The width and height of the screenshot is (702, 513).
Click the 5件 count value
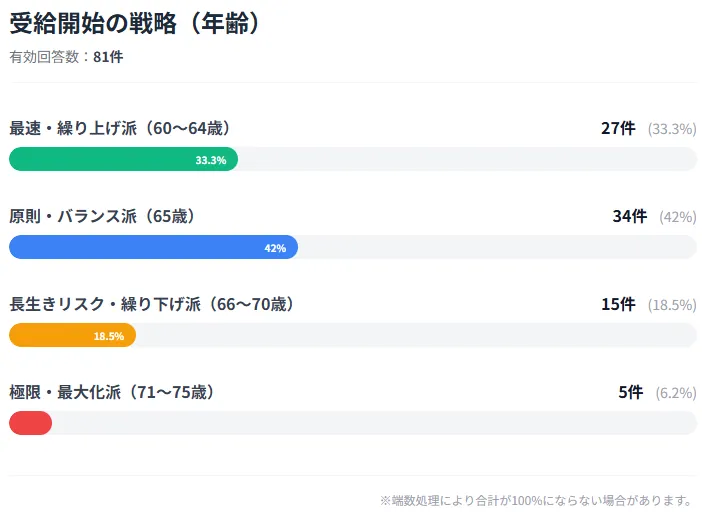(630, 393)
